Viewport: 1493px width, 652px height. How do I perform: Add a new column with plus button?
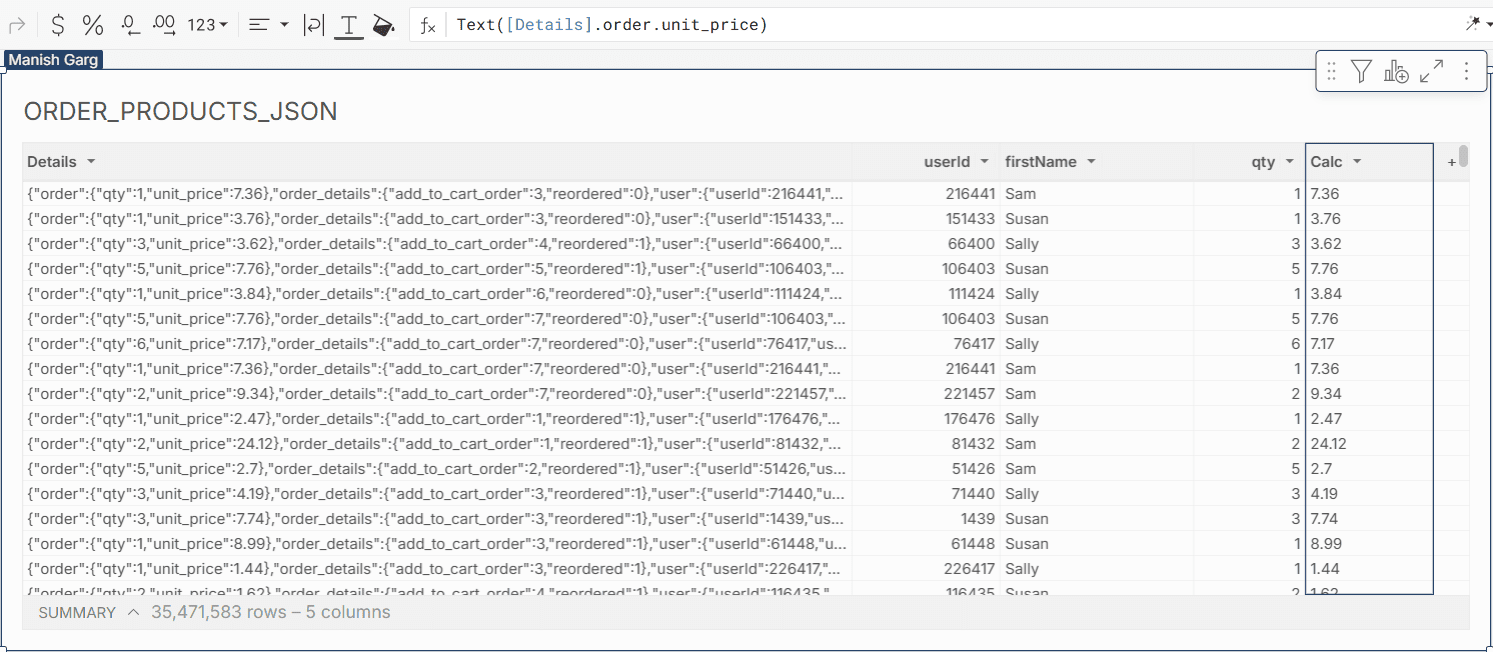coord(1451,162)
